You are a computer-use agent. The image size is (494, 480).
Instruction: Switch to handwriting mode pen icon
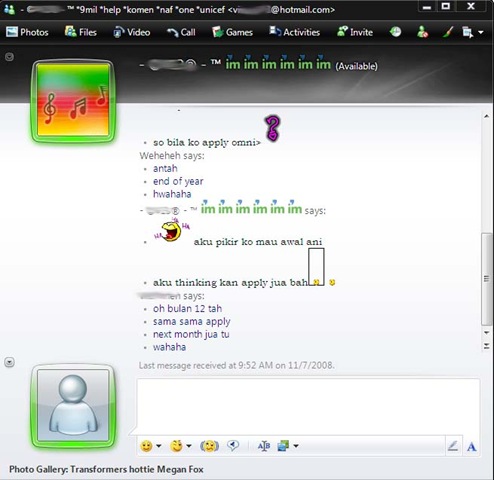tap(453, 446)
